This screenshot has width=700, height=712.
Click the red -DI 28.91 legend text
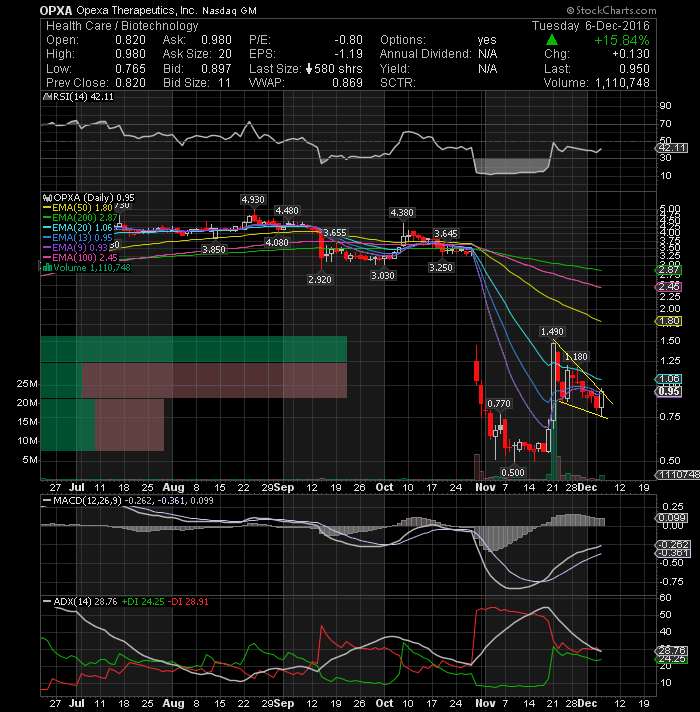tap(188, 602)
